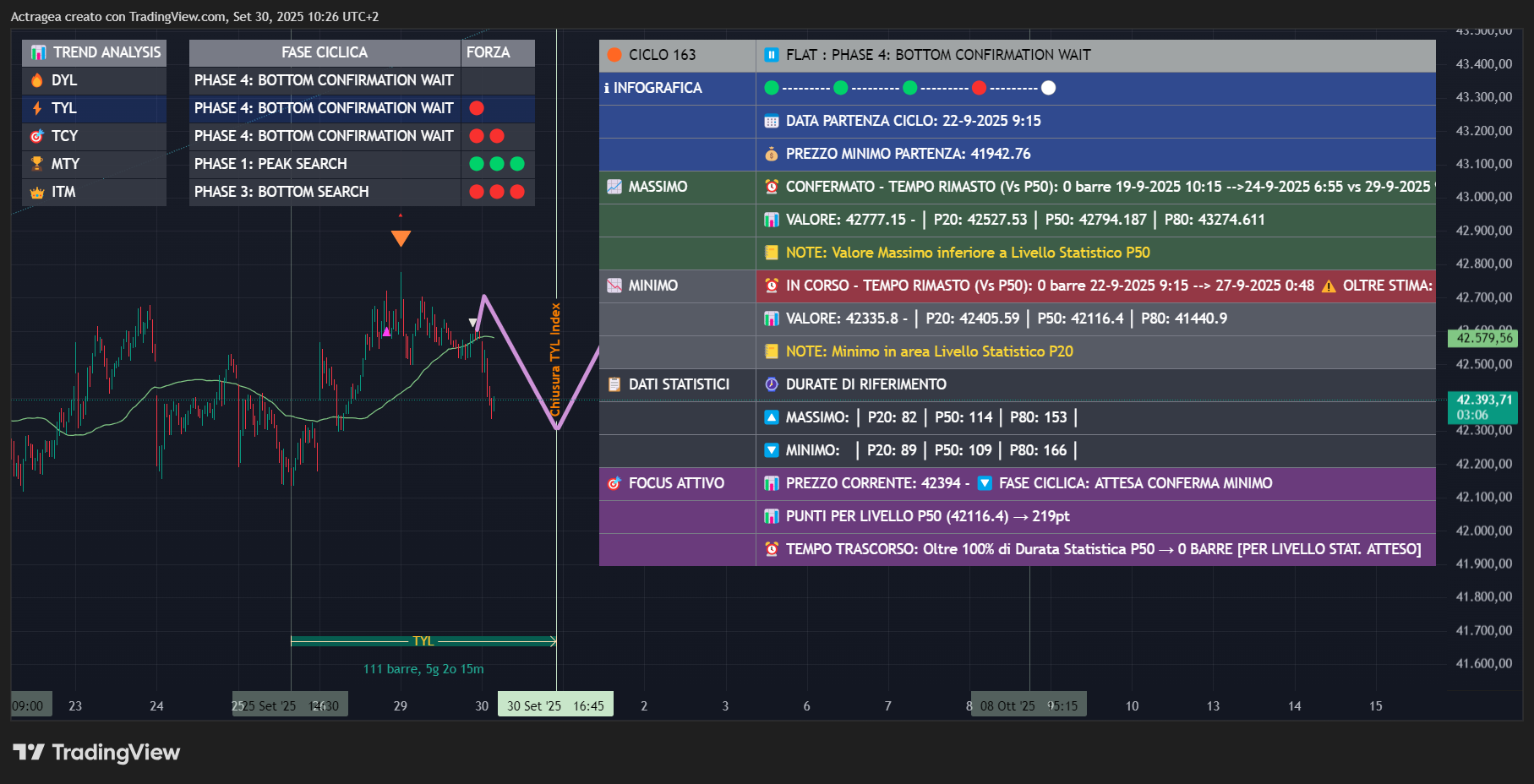Click the bar chart icon before PUNTI PER LIVELLO
Image resolution: width=1534 pixels, height=784 pixels.
pos(772,516)
